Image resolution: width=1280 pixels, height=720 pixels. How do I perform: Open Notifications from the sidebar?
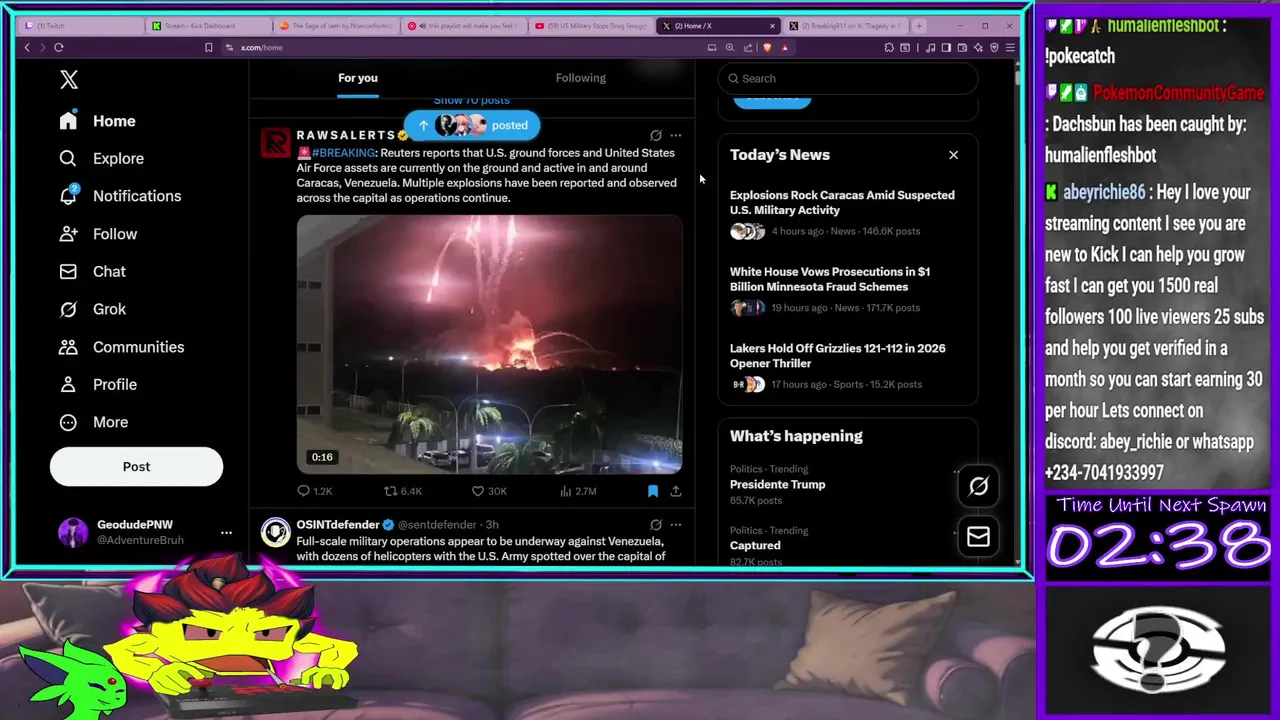[120, 196]
